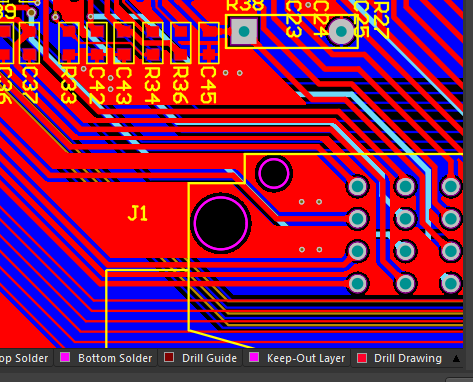Click the R36 resistor designator text
This screenshot has width=473, height=382.
180,85
